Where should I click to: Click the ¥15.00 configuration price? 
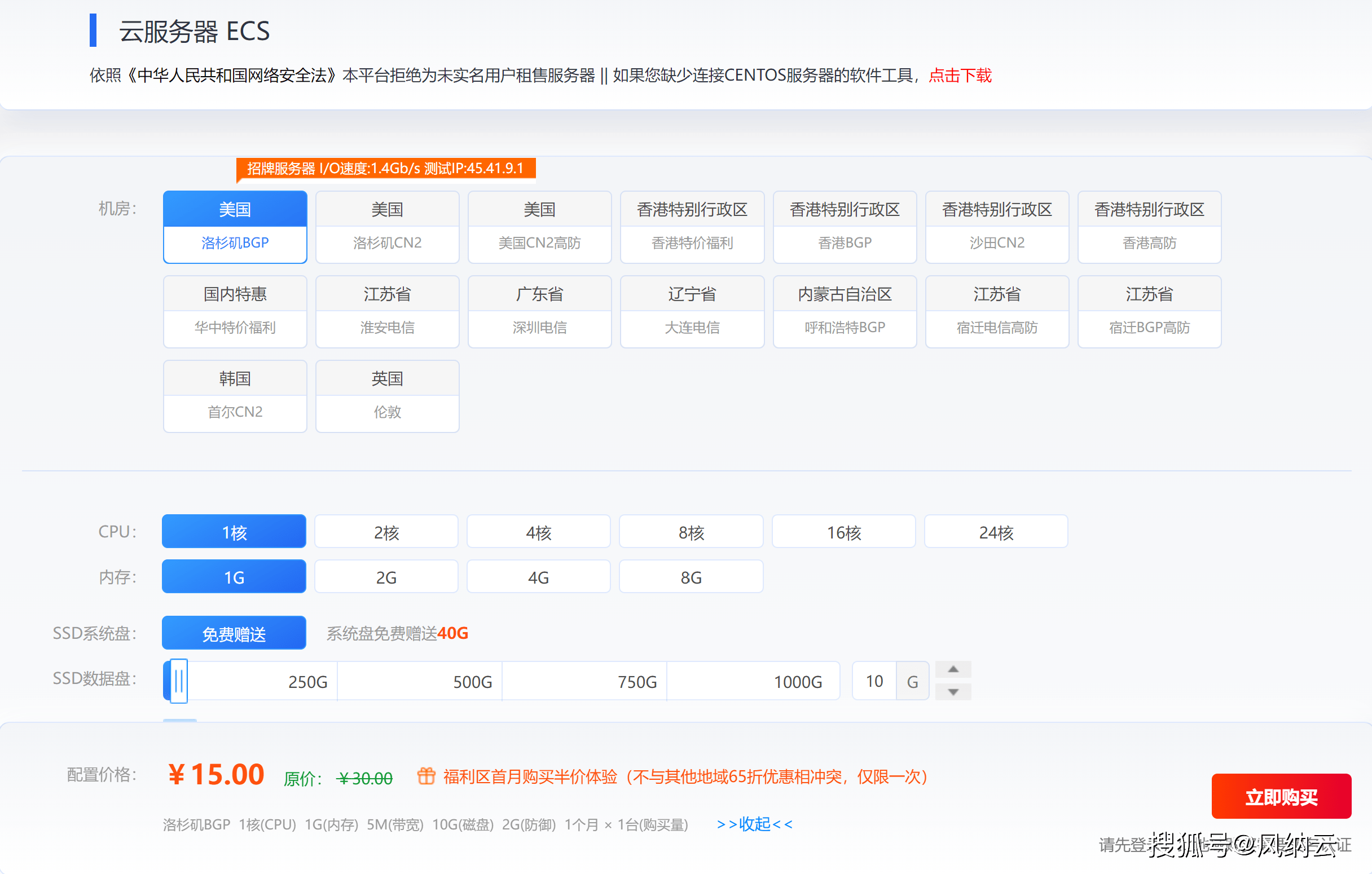[216, 774]
